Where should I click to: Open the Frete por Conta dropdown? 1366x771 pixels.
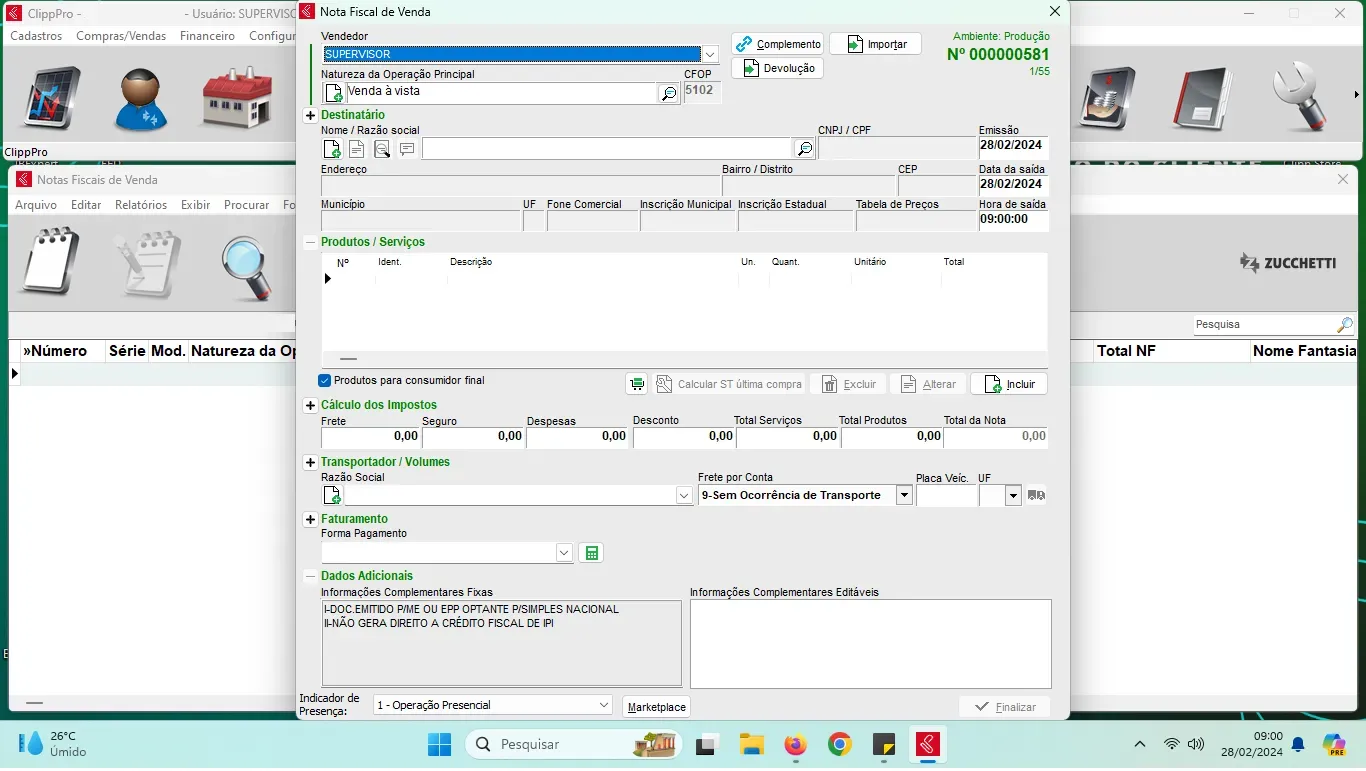[904, 495]
